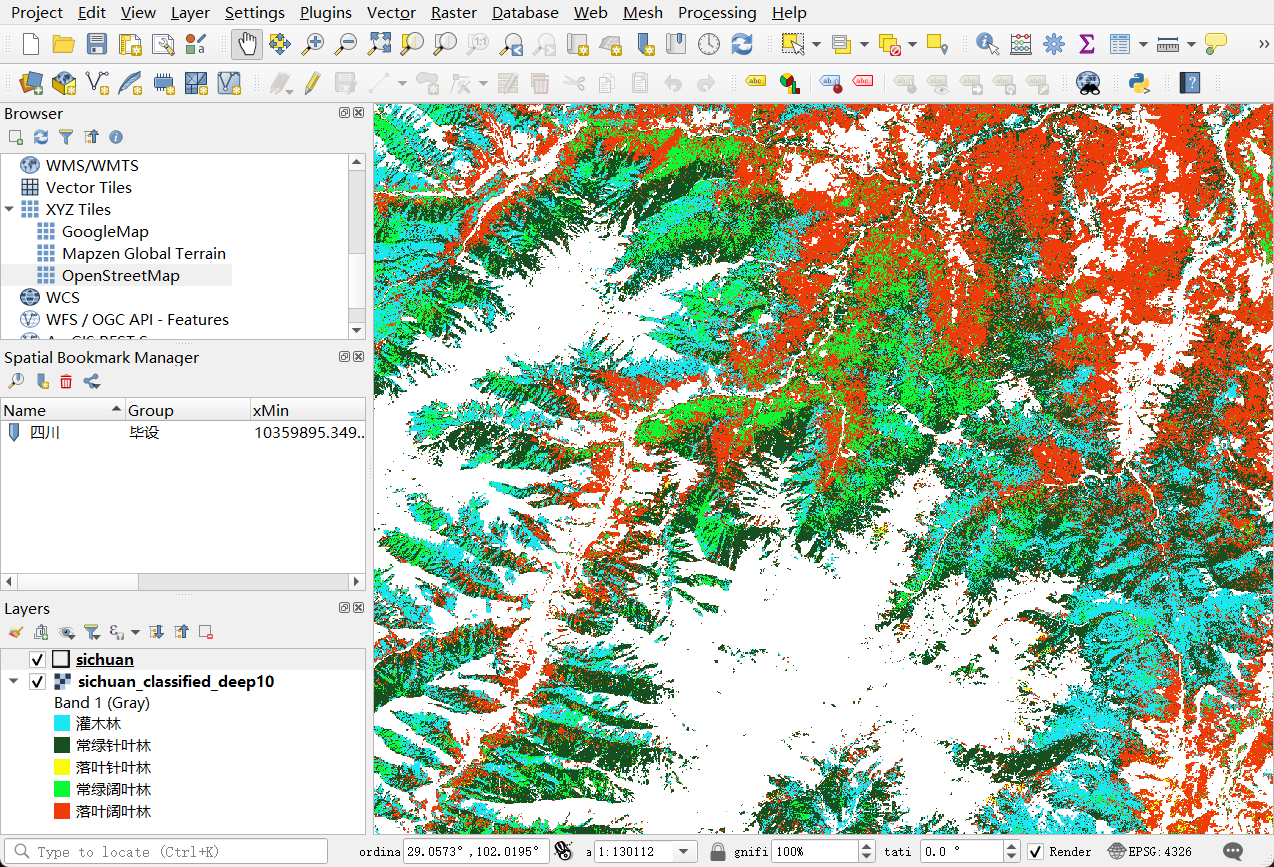The image size is (1274, 867).
Task: Open the Layer Styling panel
Action: (14, 631)
